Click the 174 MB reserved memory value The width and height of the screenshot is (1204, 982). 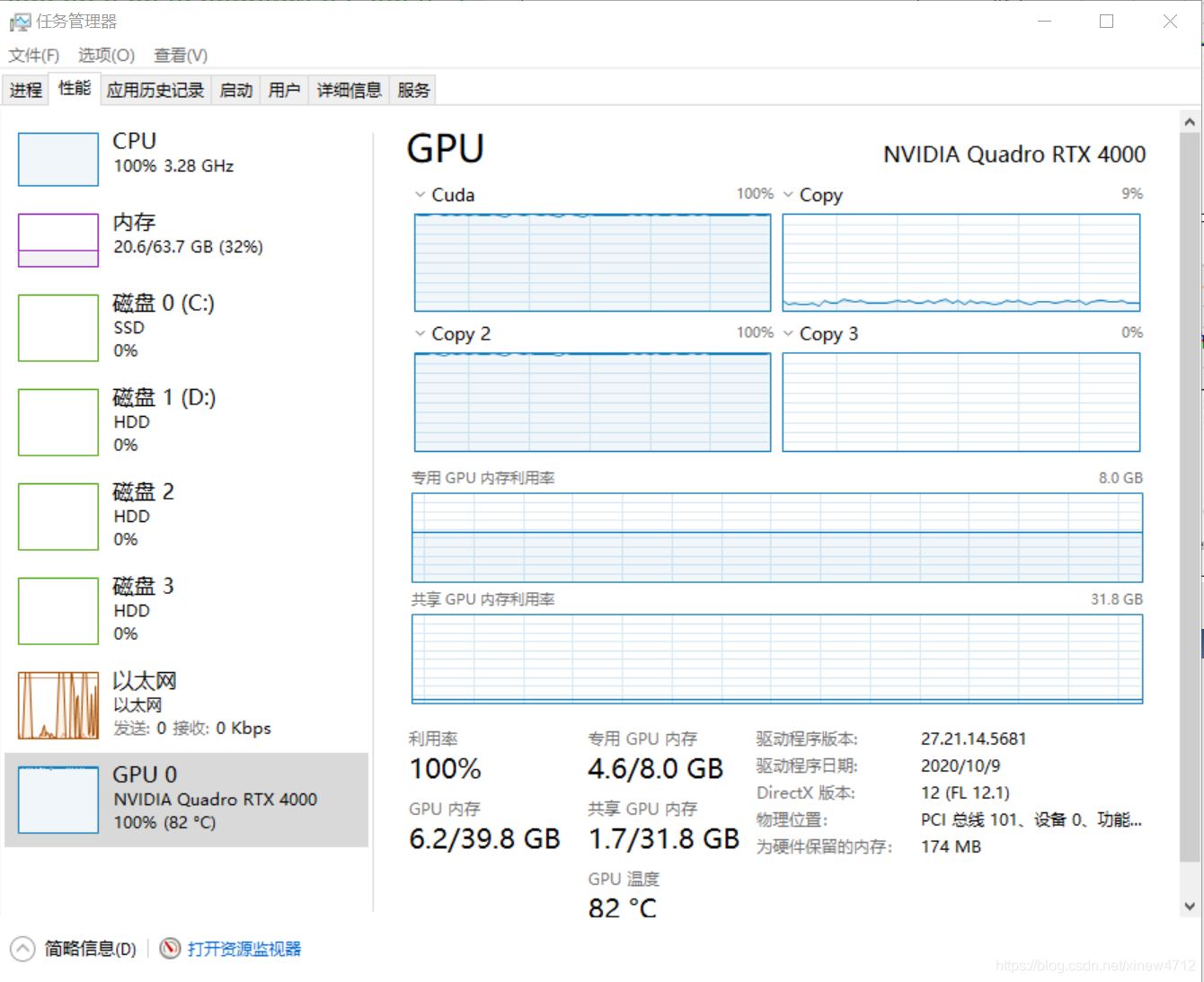click(951, 847)
